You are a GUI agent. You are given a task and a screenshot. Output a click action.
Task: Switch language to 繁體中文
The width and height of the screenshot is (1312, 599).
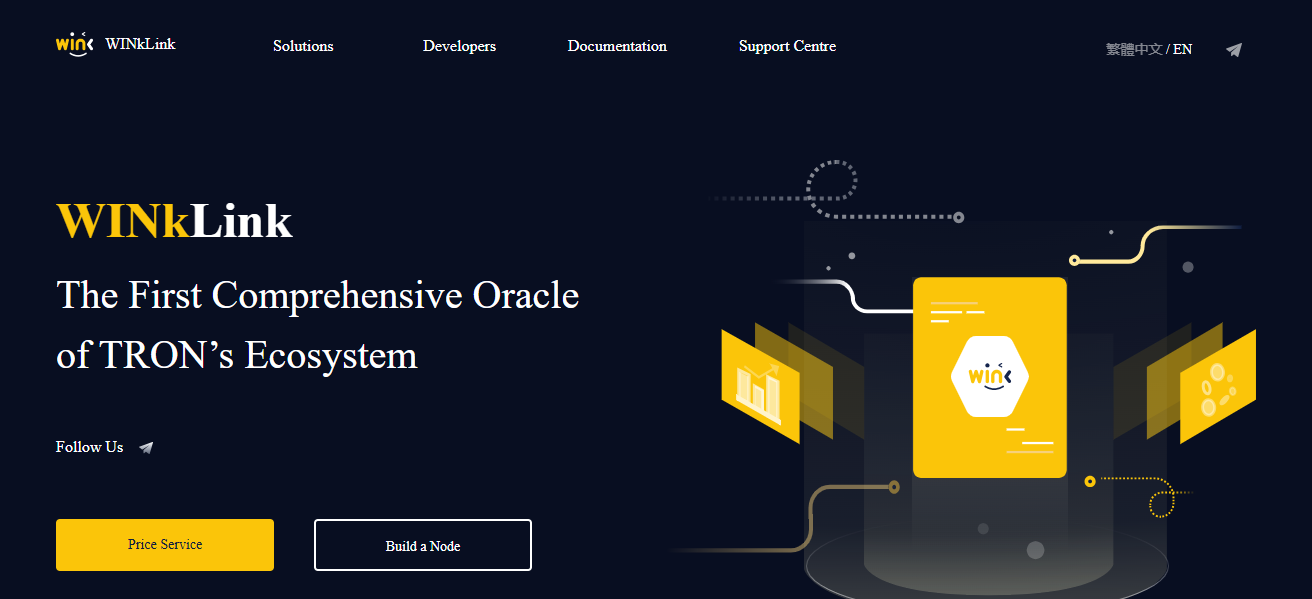pyautogui.click(x=1133, y=49)
